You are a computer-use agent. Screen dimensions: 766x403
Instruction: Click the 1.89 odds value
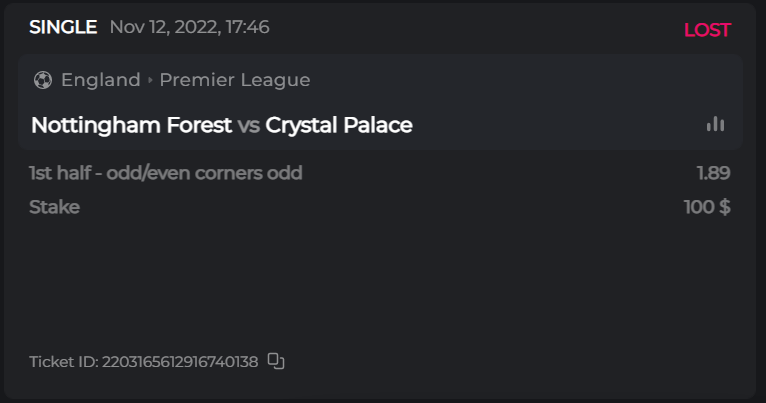point(713,173)
